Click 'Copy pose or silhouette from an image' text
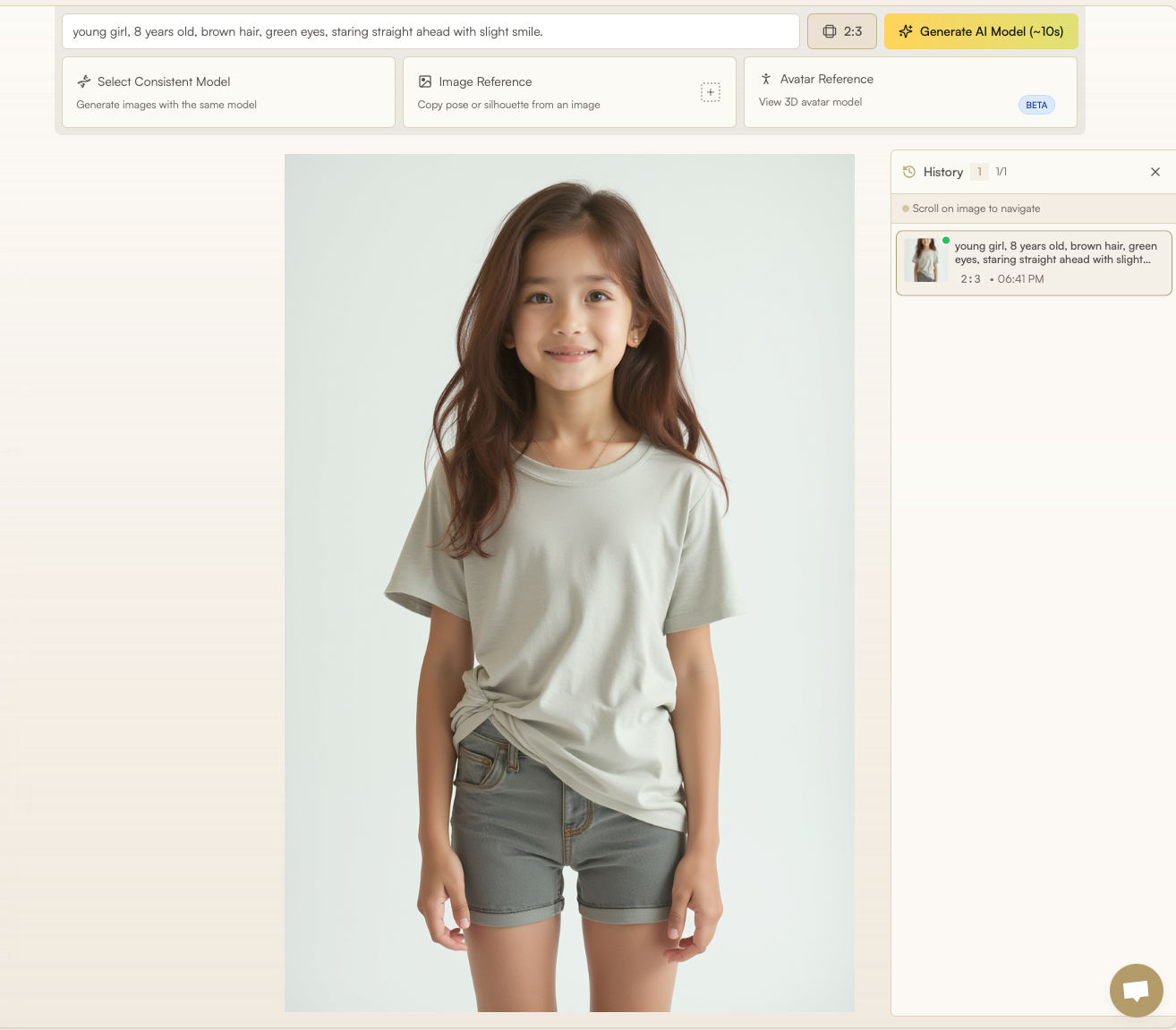1176x1030 pixels. [x=508, y=105]
